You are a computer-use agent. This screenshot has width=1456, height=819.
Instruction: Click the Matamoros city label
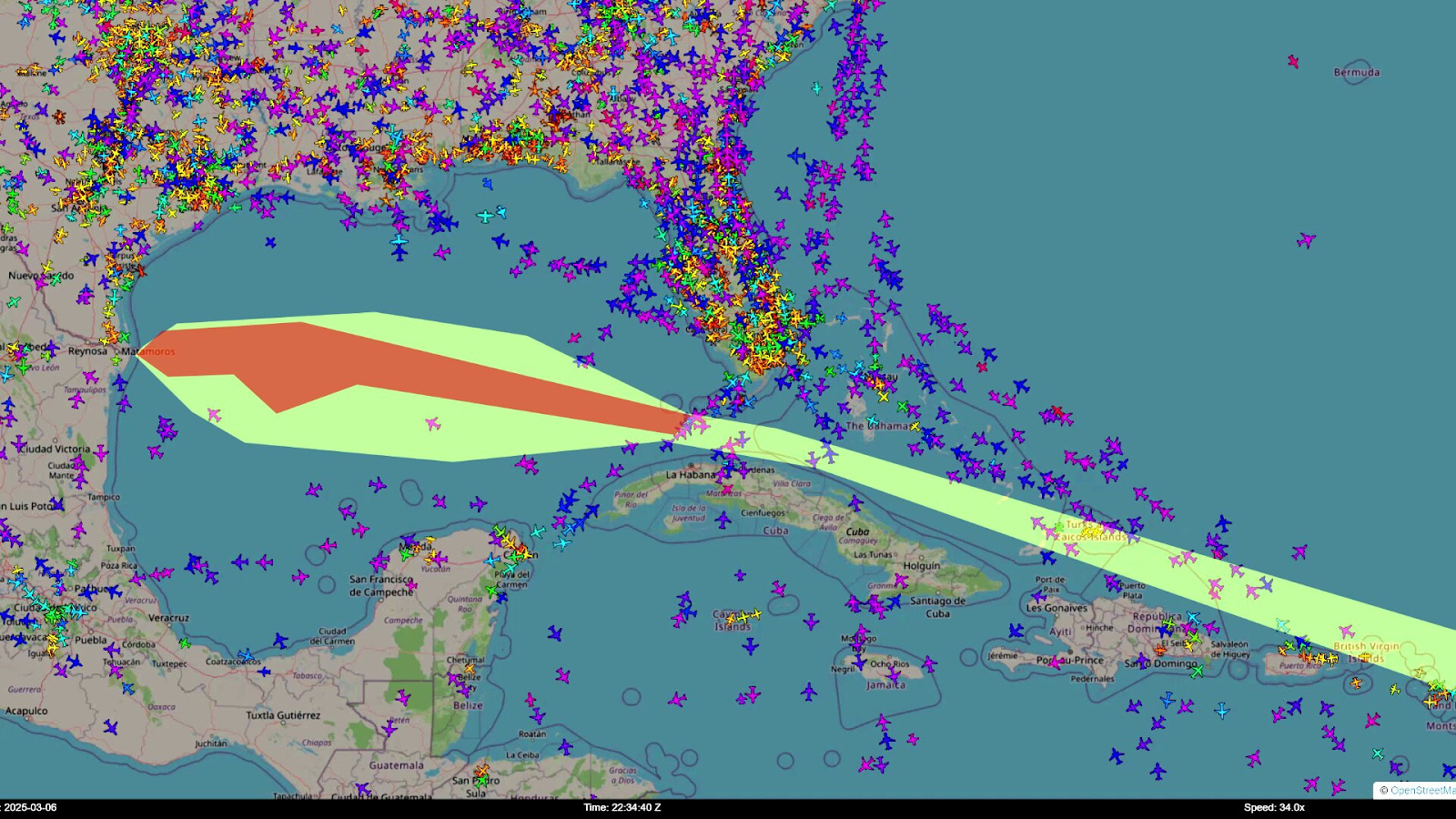pos(148,351)
